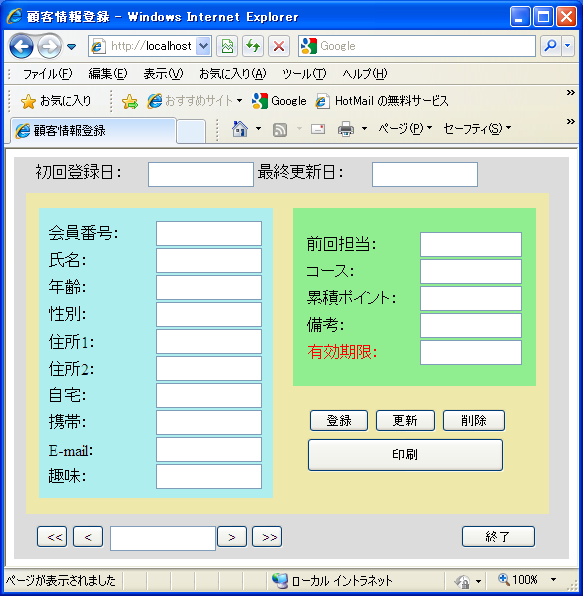Open the ページ(P) dropdown menu
This screenshot has width=583, height=596.
pyautogui.click(x=405, y=128)
